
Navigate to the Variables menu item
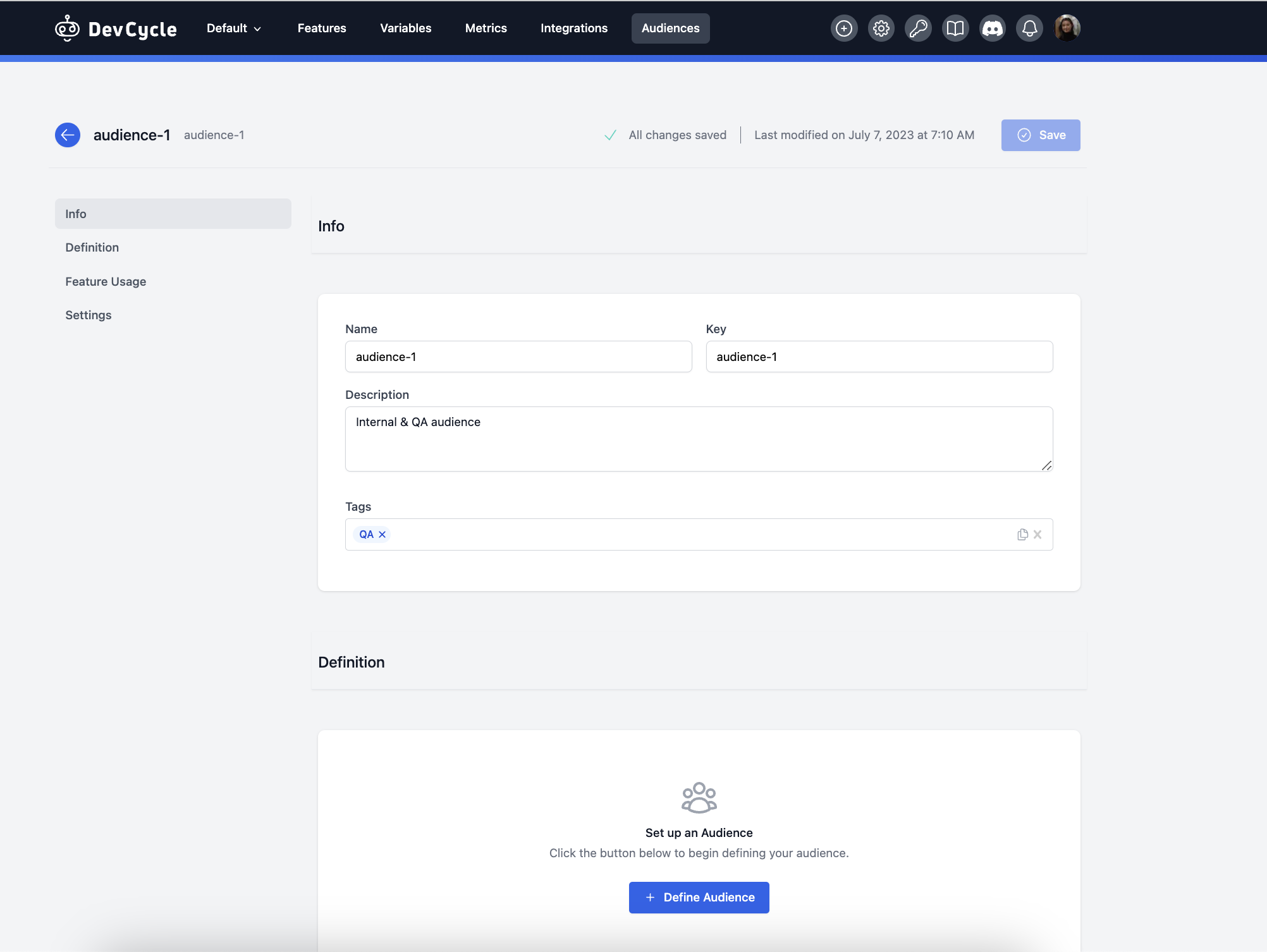(406, 28)
